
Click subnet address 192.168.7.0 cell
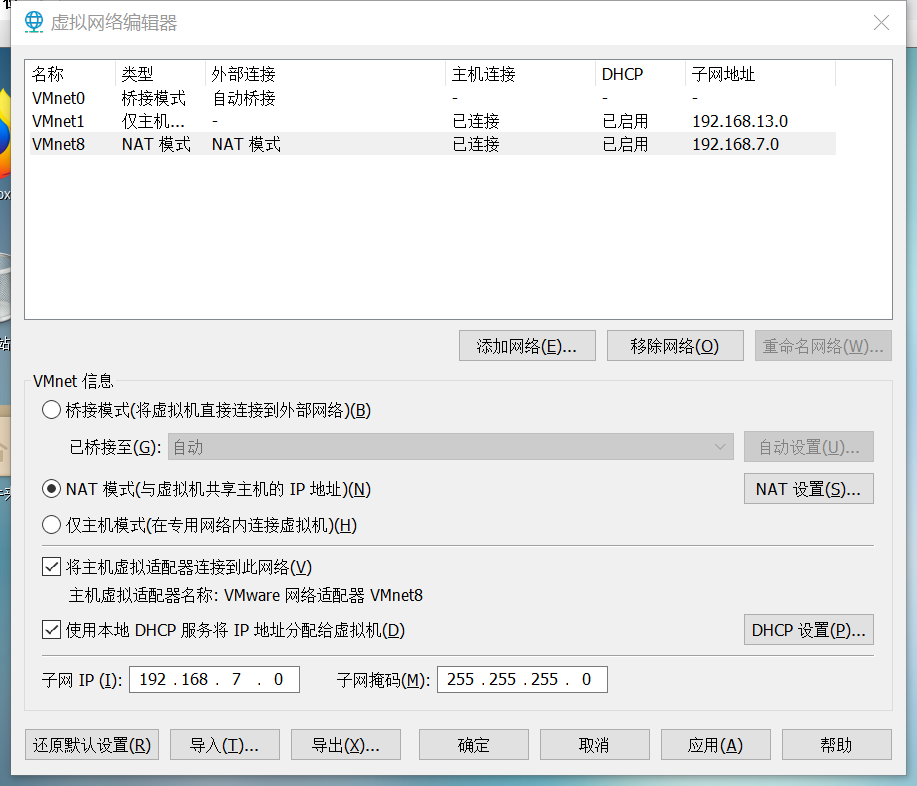pyautogui.click(x=735, y=144)
